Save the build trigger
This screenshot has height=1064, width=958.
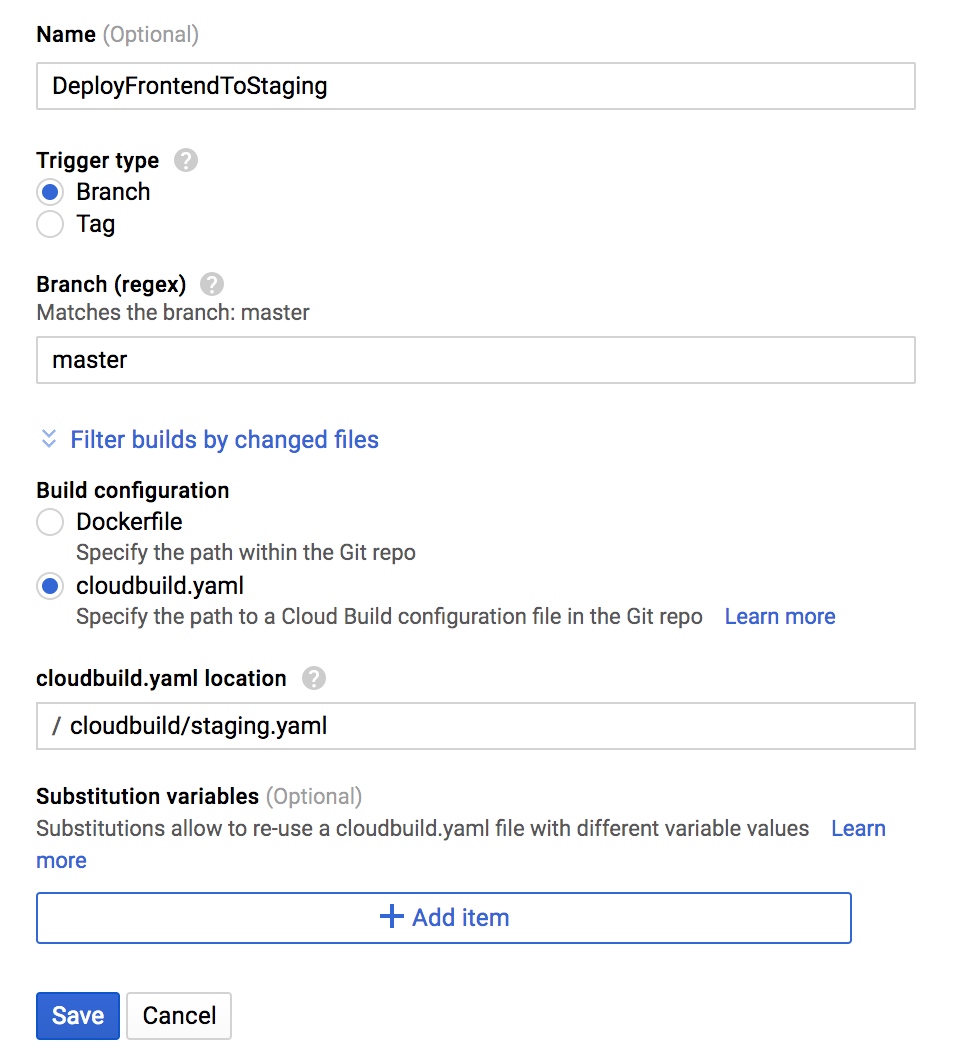[77, 1015]
